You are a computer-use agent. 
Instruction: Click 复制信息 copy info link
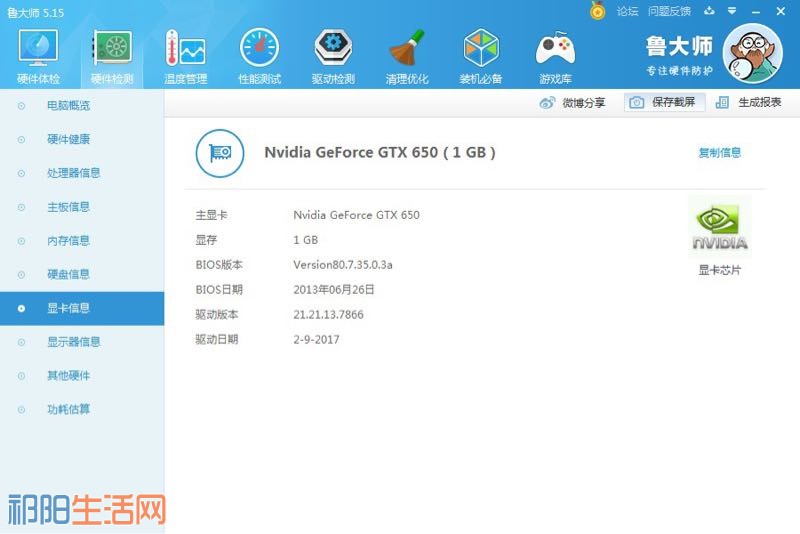tap(719, 152)
